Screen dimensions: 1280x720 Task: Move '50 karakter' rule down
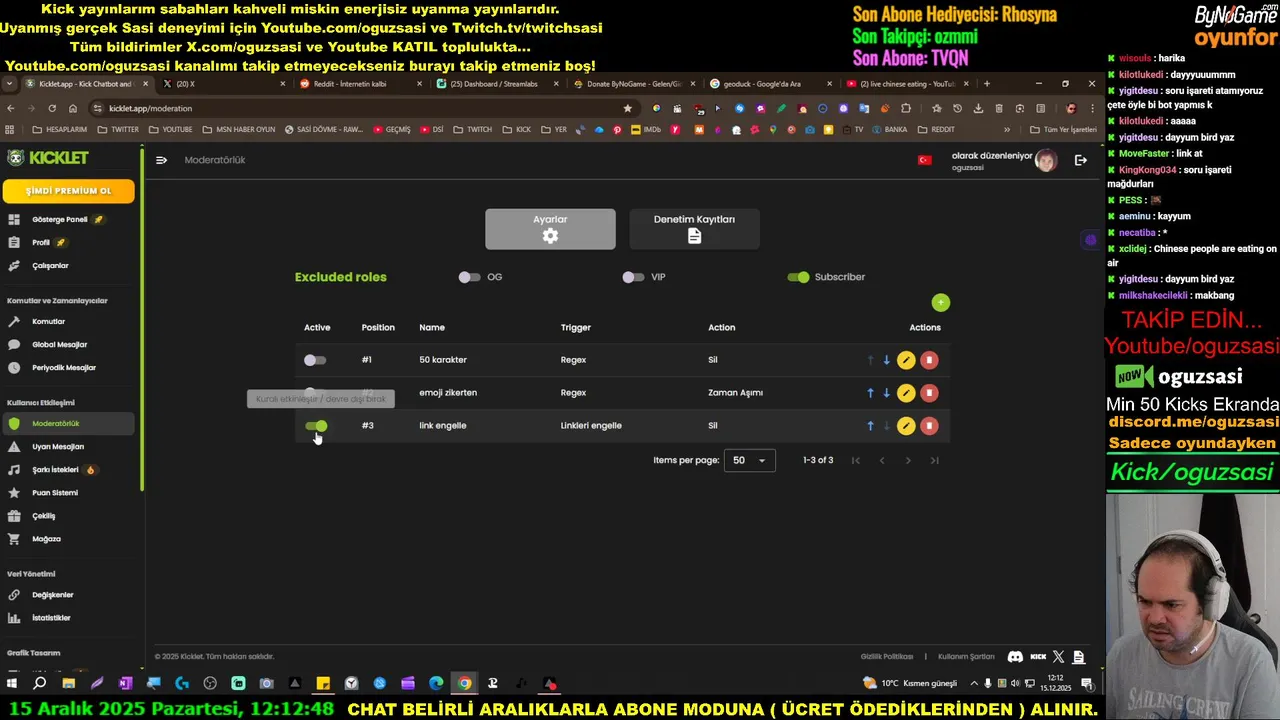click(886, 360)
